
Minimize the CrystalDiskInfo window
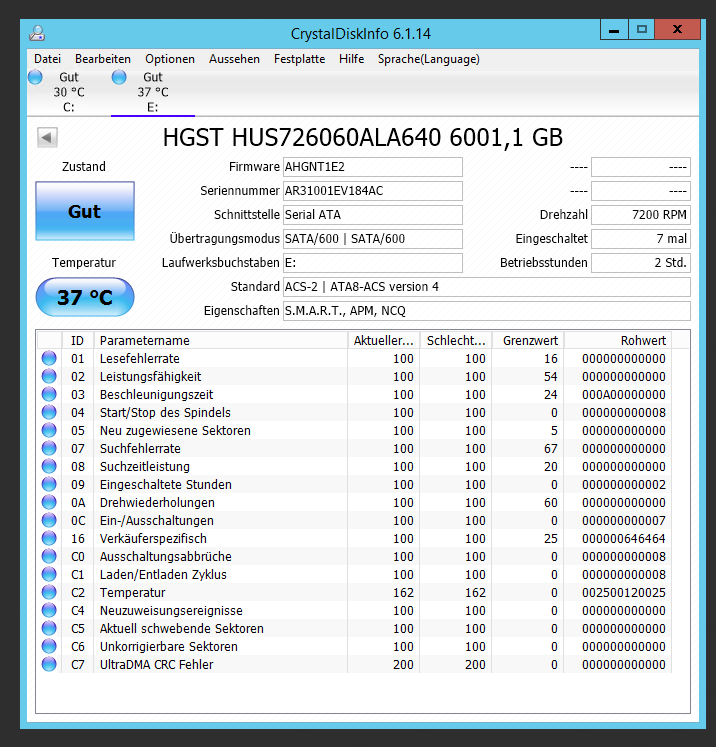point(614,30)
